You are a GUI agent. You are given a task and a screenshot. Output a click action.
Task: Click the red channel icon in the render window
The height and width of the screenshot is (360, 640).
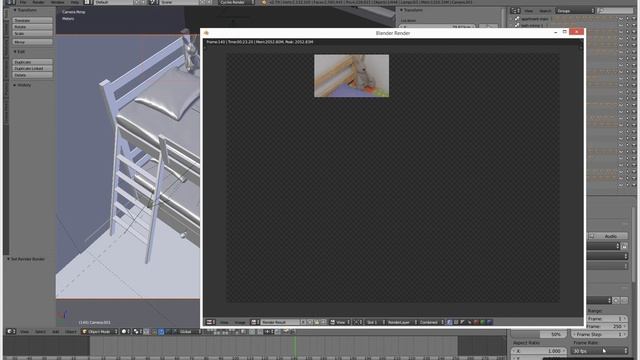(x=476, y=322)
